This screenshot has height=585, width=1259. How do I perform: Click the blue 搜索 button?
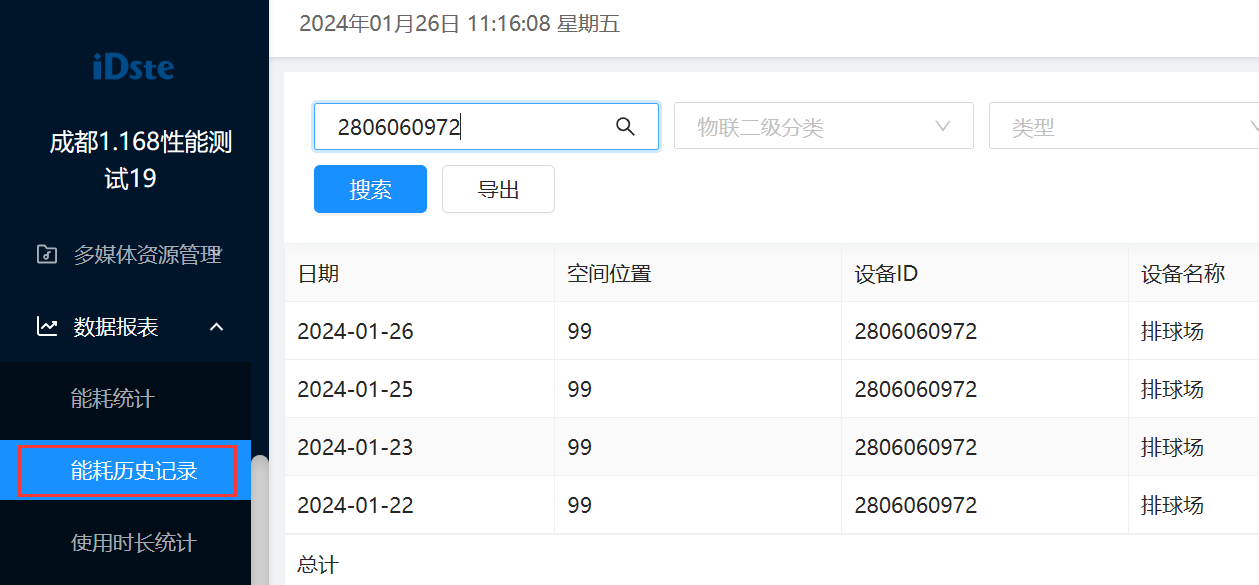click(370, 189)
